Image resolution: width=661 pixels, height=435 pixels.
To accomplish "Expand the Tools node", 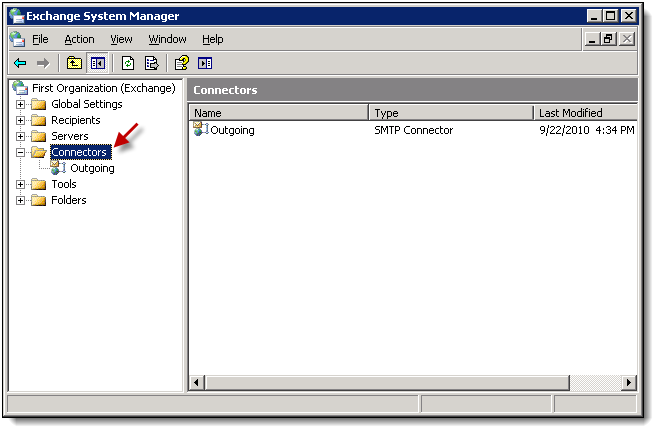I will pos(20,184).
